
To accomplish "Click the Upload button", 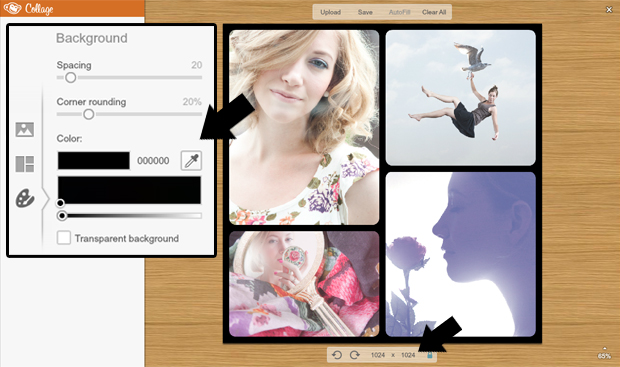I will pyautogui.click(x=330, y=12).
